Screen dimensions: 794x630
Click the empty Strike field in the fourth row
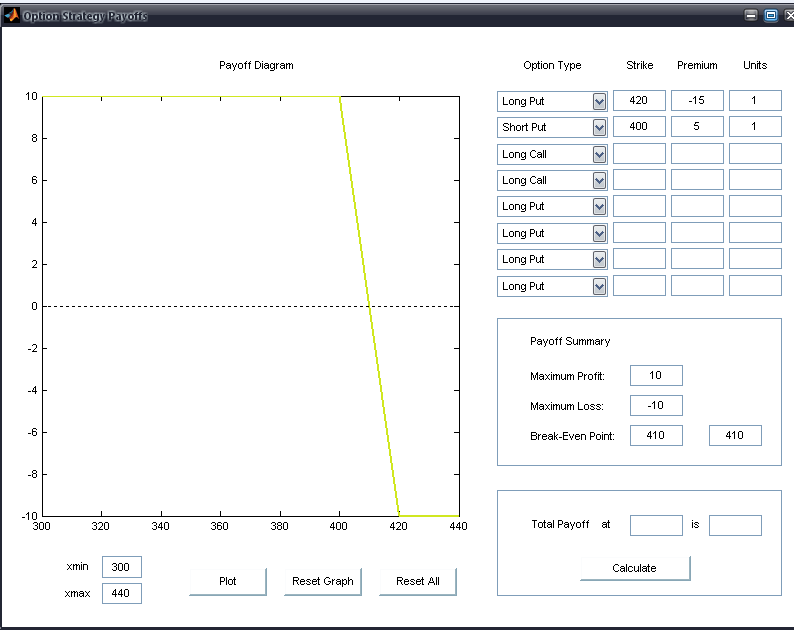coord(639,179)
